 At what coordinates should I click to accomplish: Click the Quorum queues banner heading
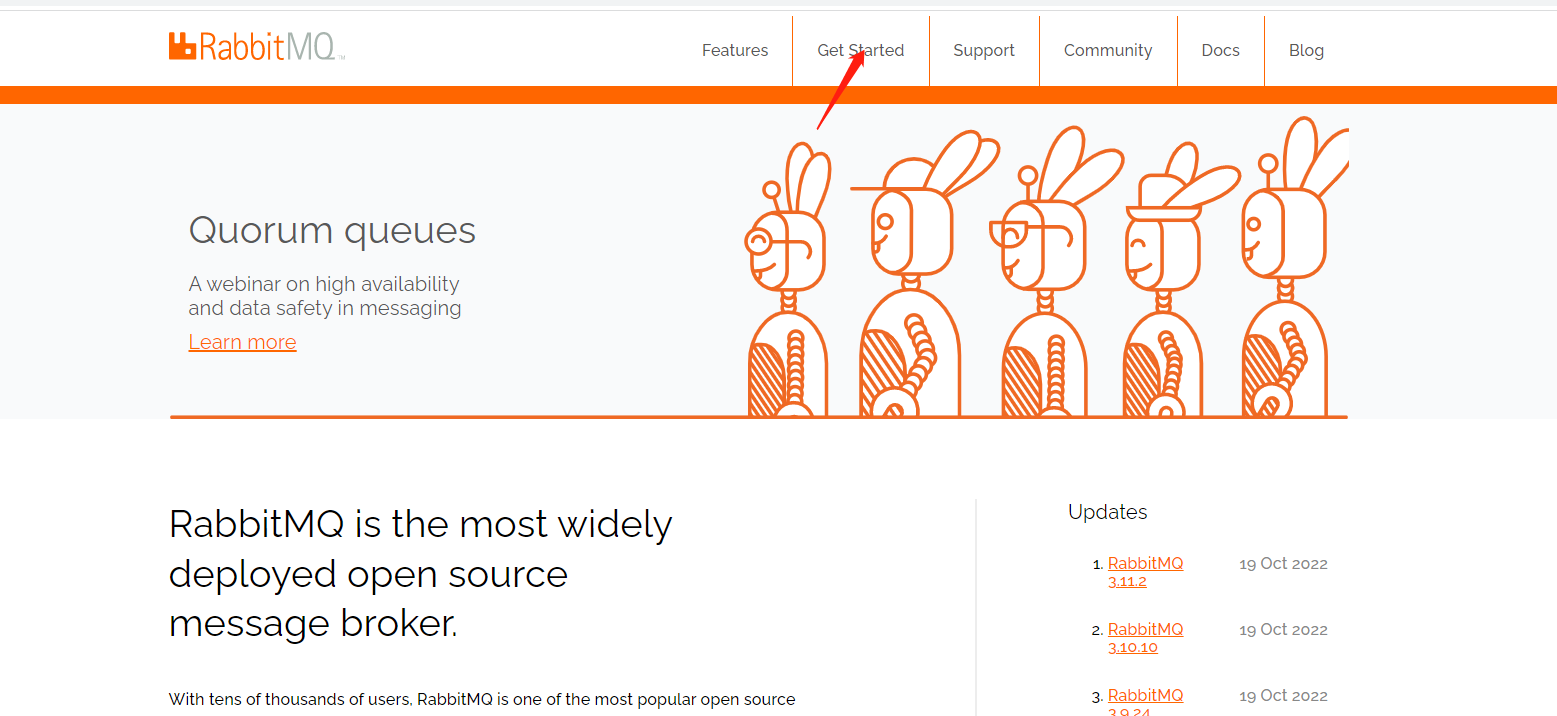(x=332, y=230)
